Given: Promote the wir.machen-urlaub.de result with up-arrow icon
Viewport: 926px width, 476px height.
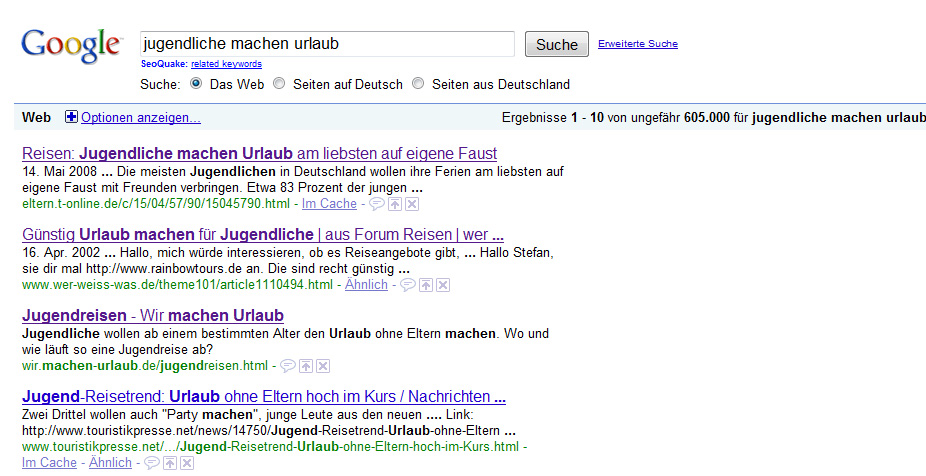Looking at the screenshot, I should tap(306, 366).
